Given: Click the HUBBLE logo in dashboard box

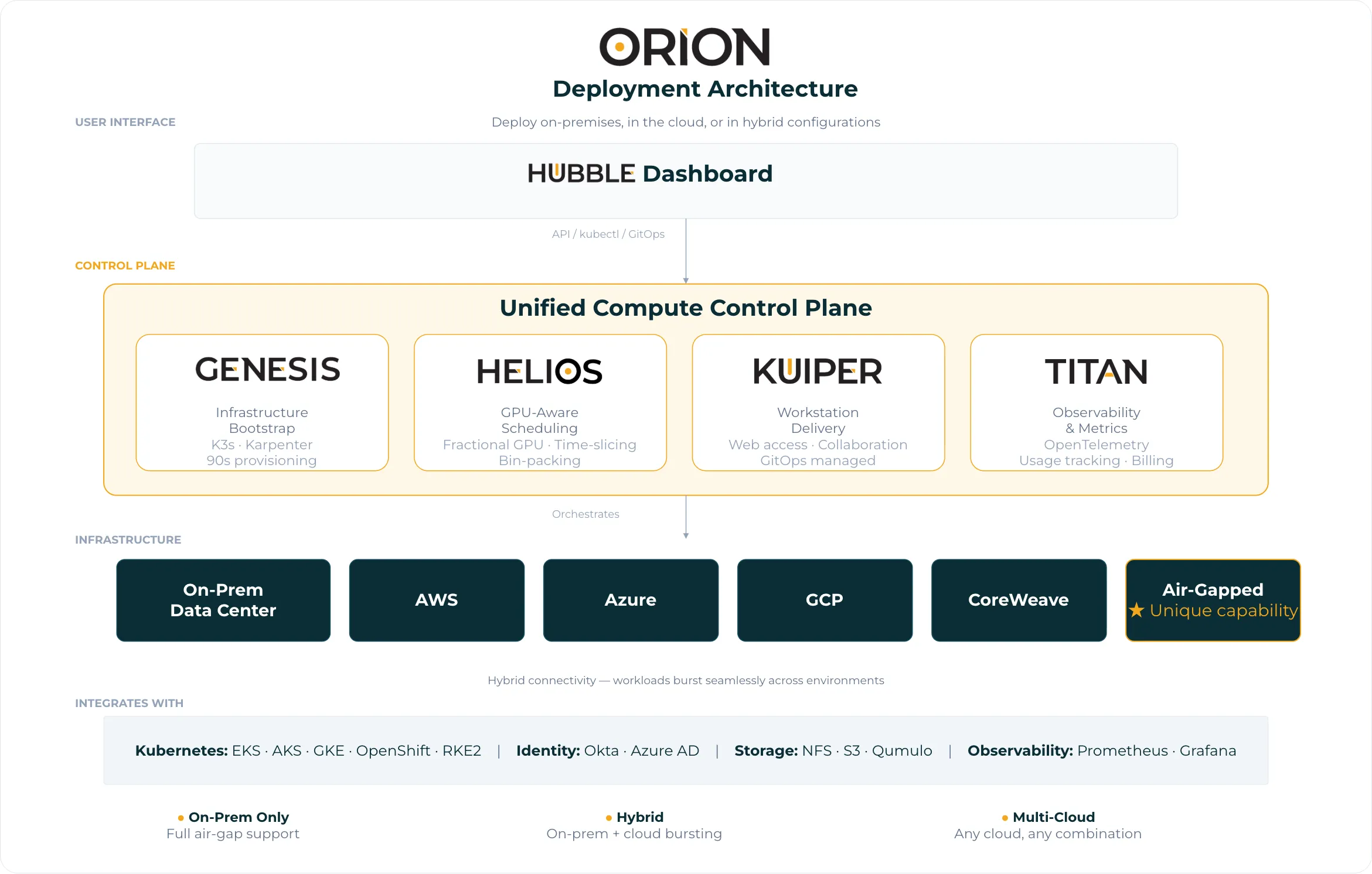Looking at the screenshot, I should (581, 173).
